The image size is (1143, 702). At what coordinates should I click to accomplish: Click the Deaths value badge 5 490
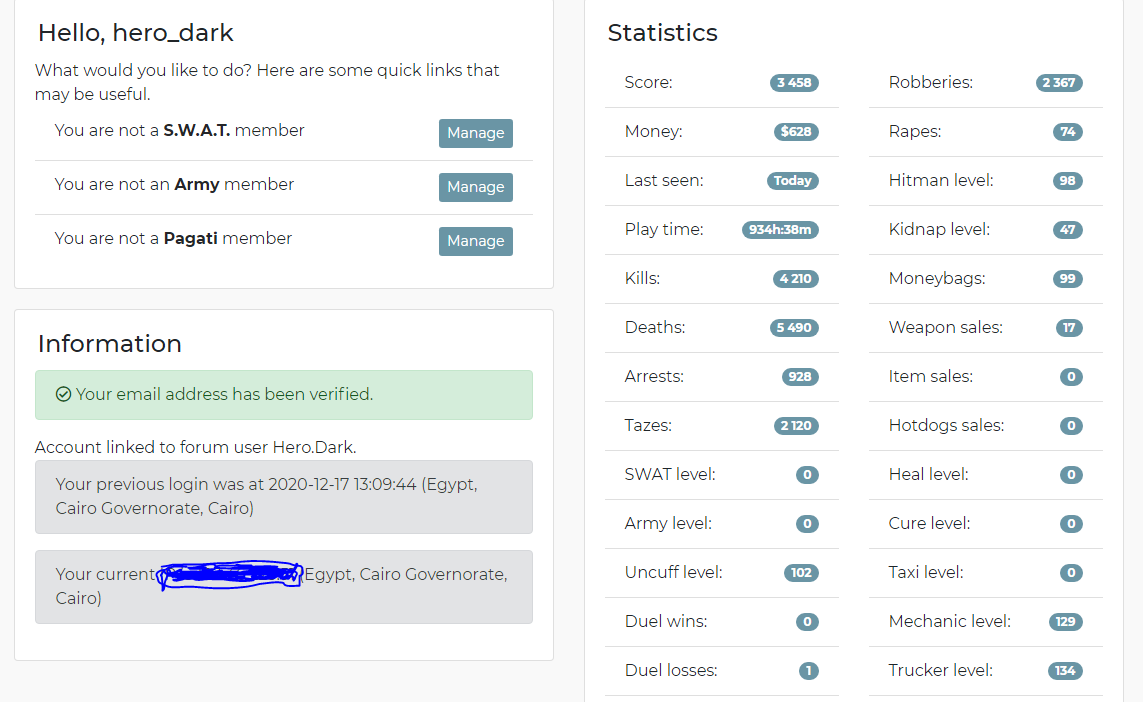pos(795,327)
